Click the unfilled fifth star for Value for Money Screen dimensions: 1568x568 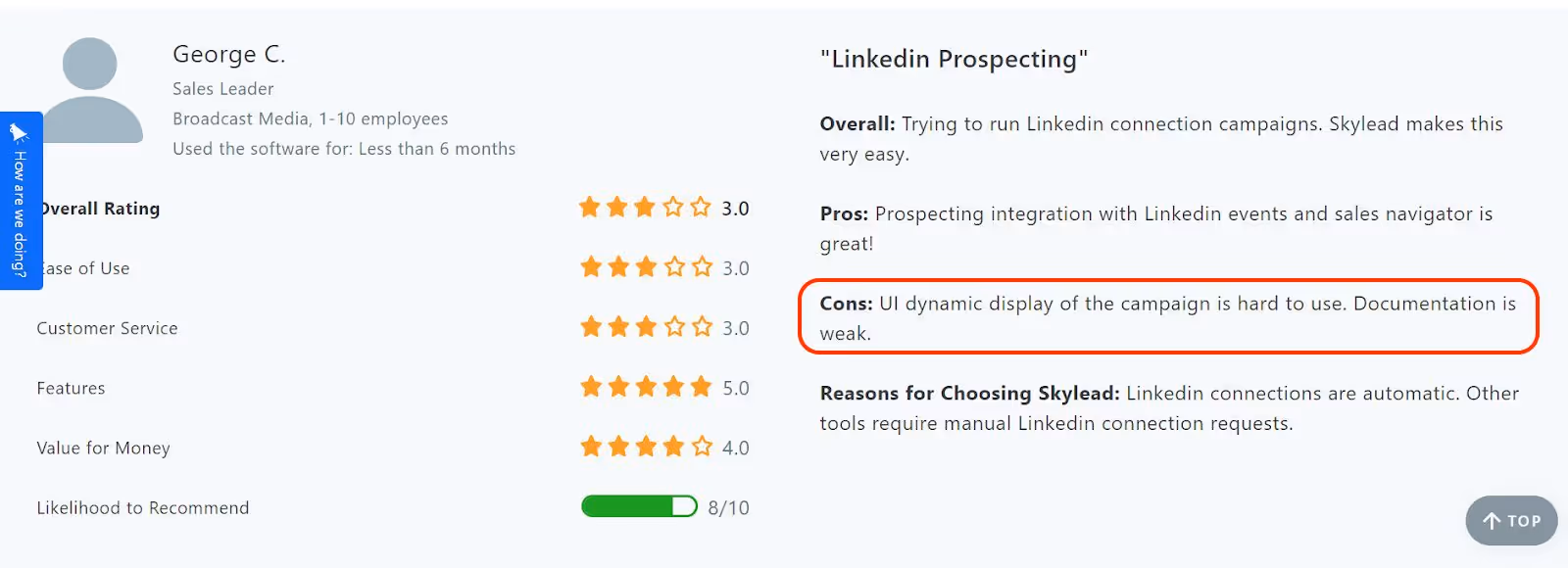tap(701, 447)
